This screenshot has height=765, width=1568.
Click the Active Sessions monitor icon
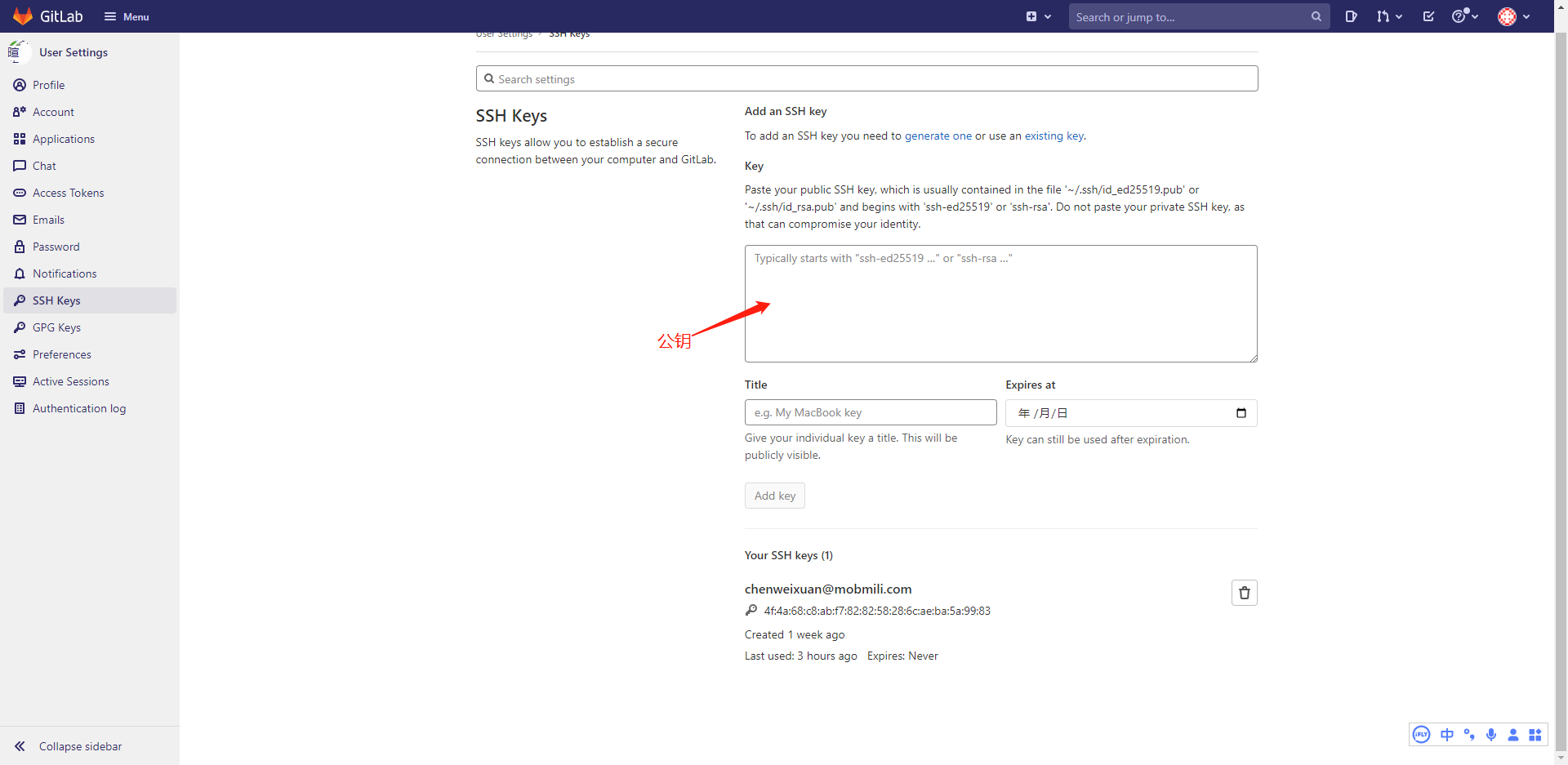(20, 381)
